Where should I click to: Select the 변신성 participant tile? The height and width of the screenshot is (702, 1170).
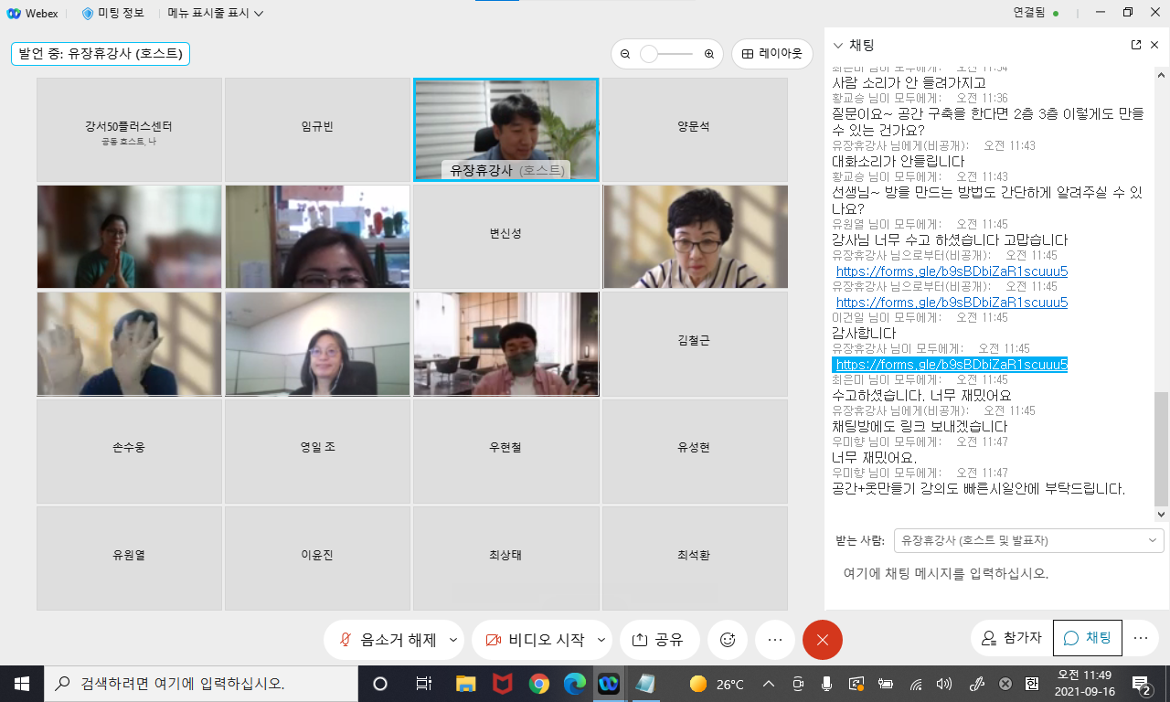(x=506, y=236)
